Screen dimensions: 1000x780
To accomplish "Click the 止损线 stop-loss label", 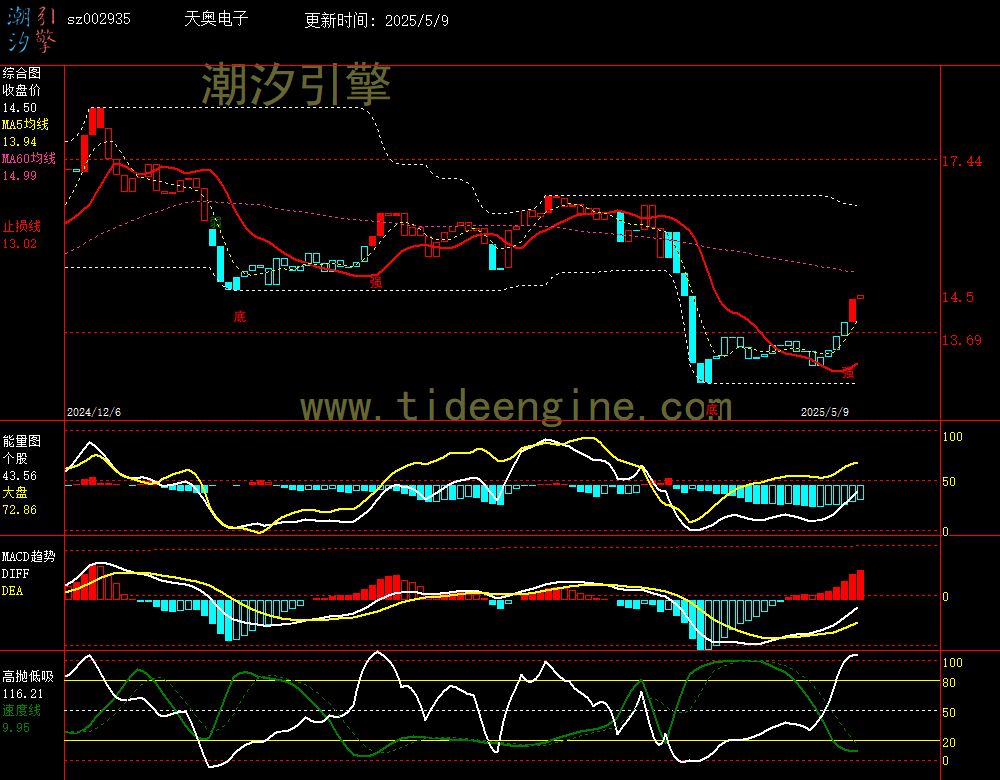I will pyautogui.click(x=22, y=226).
